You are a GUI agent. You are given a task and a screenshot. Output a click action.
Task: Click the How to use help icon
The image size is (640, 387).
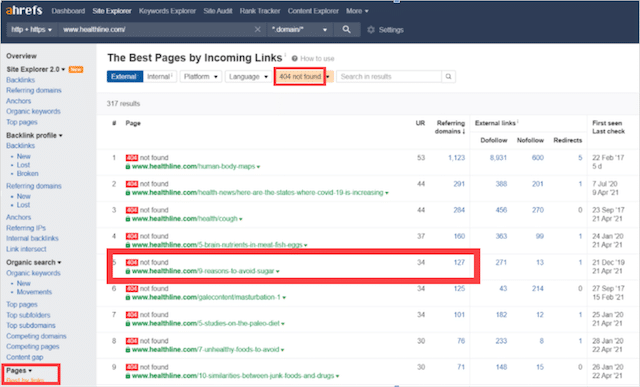pyautogui.click(x=294, y=59)
